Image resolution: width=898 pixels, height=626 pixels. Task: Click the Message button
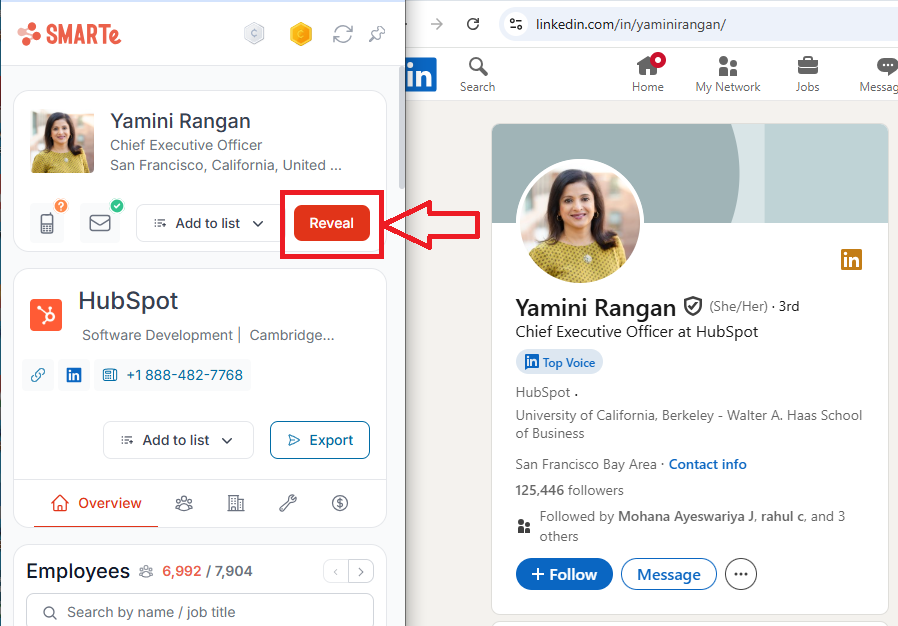pyautogui.click(x=668, y=574)
